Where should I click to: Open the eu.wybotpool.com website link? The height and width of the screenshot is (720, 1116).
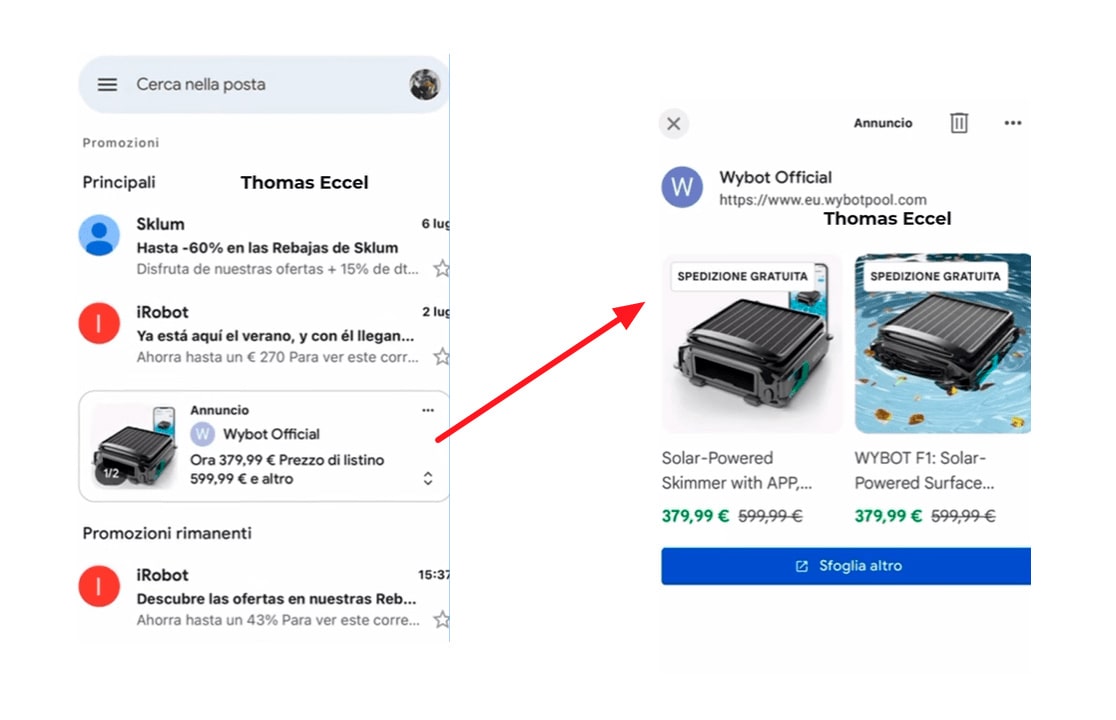pos(822,200)
